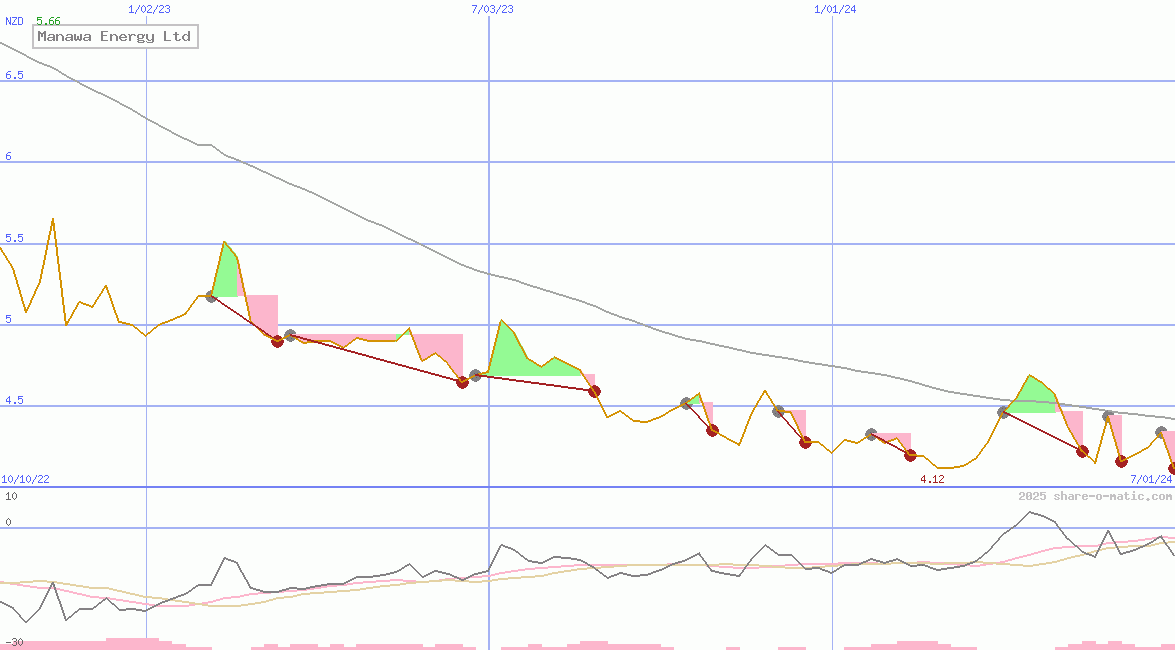Viewport: 1175px width, 650px height.
Task: Click the rightmost red marker at chart edge
Action: click(1172, 468)
